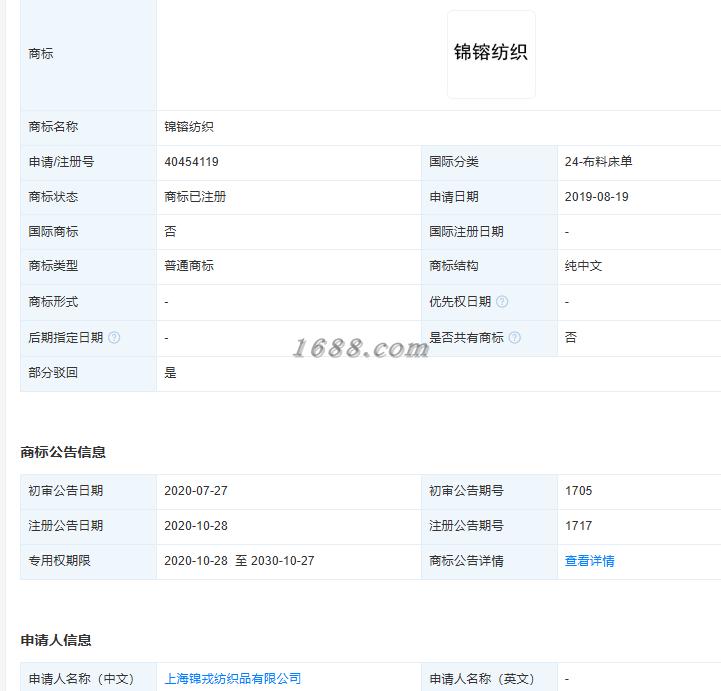This screenshot has height=691, width=721.
Task: Open the 查看详情 announcement details link
Action: coord(589,561)
